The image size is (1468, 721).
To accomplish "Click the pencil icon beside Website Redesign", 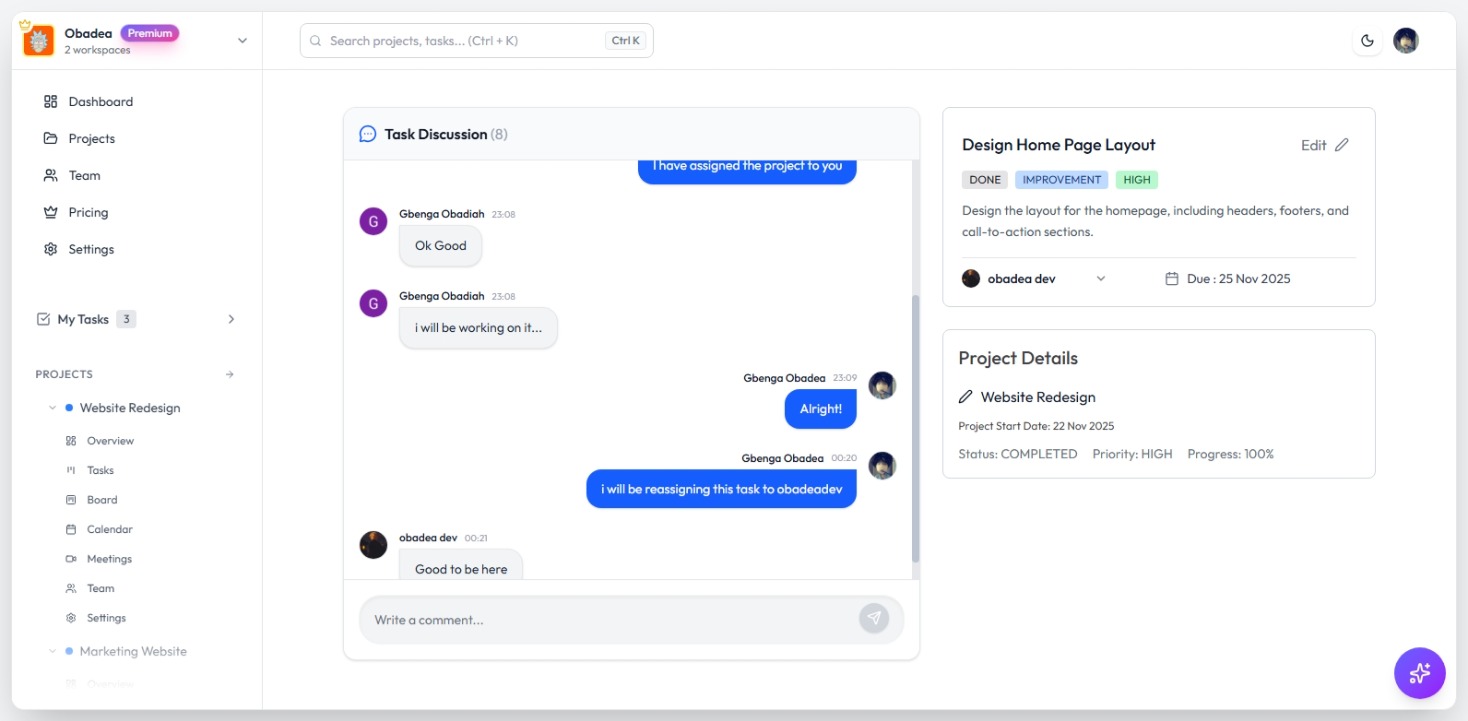I will coord(965,397).
